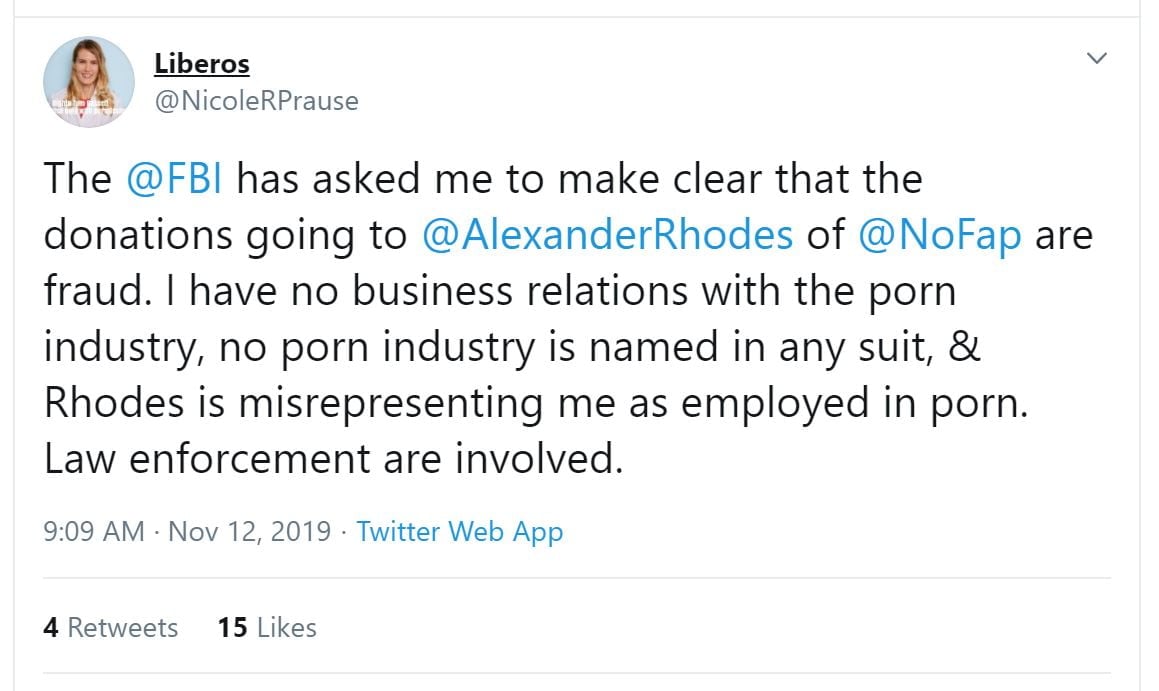Click the Nov 12, 2019 date
Image resolution: width=1159 pixels, height=691 pixels.
click(x=249, y=531)
